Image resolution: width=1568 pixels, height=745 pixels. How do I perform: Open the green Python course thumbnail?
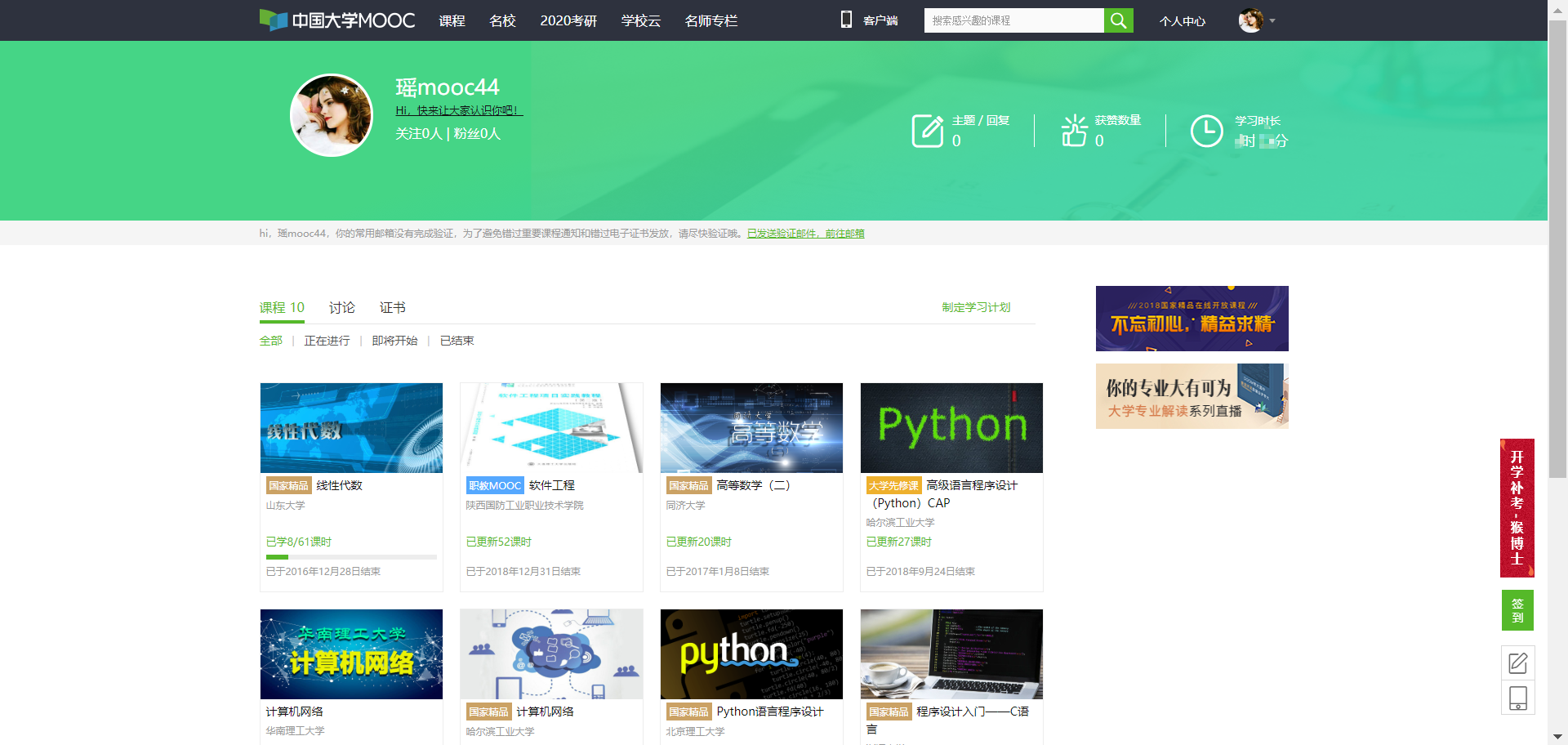[x=951, y=428]
